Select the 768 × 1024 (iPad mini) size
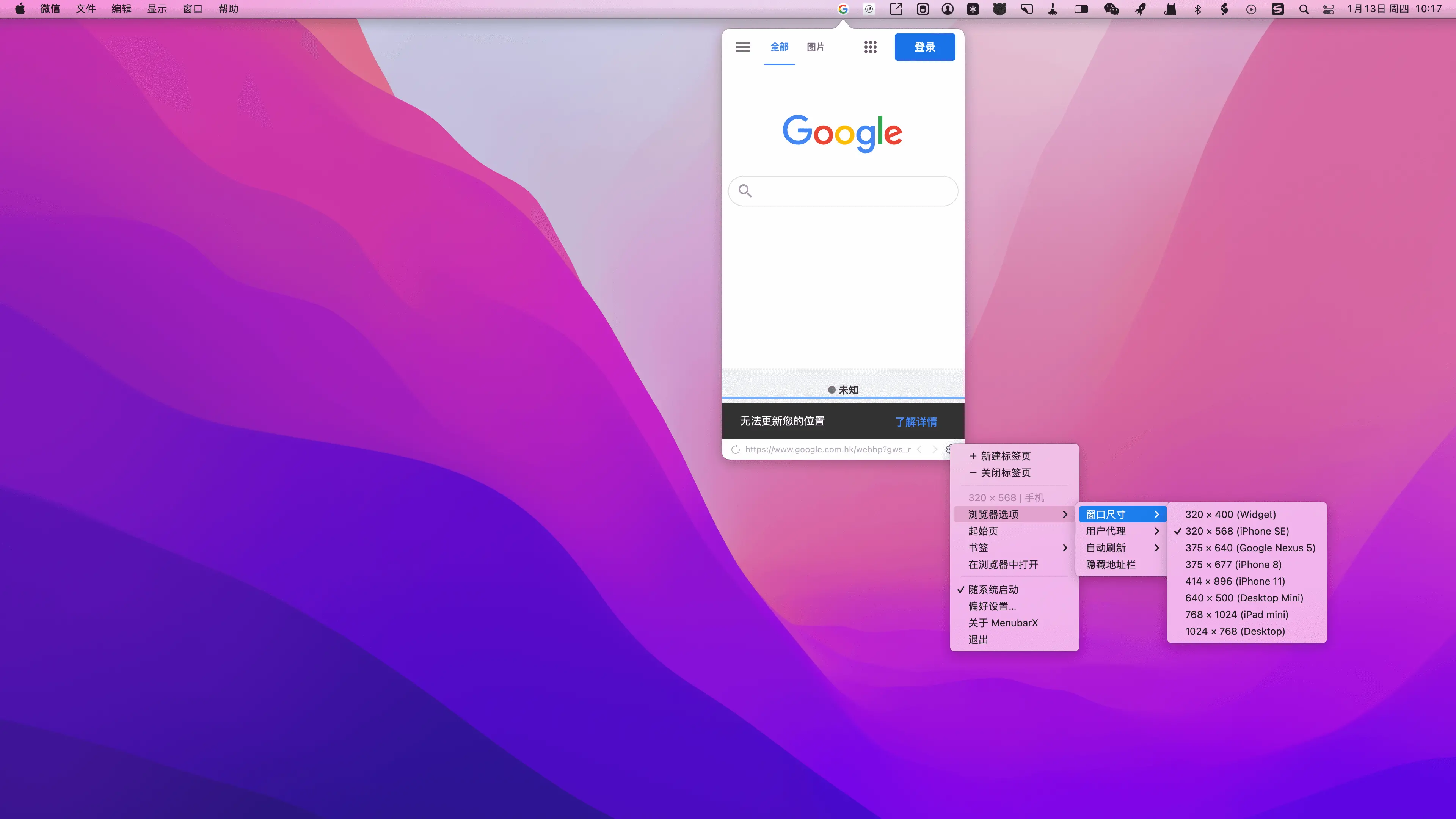 [x=1247, y=614]
